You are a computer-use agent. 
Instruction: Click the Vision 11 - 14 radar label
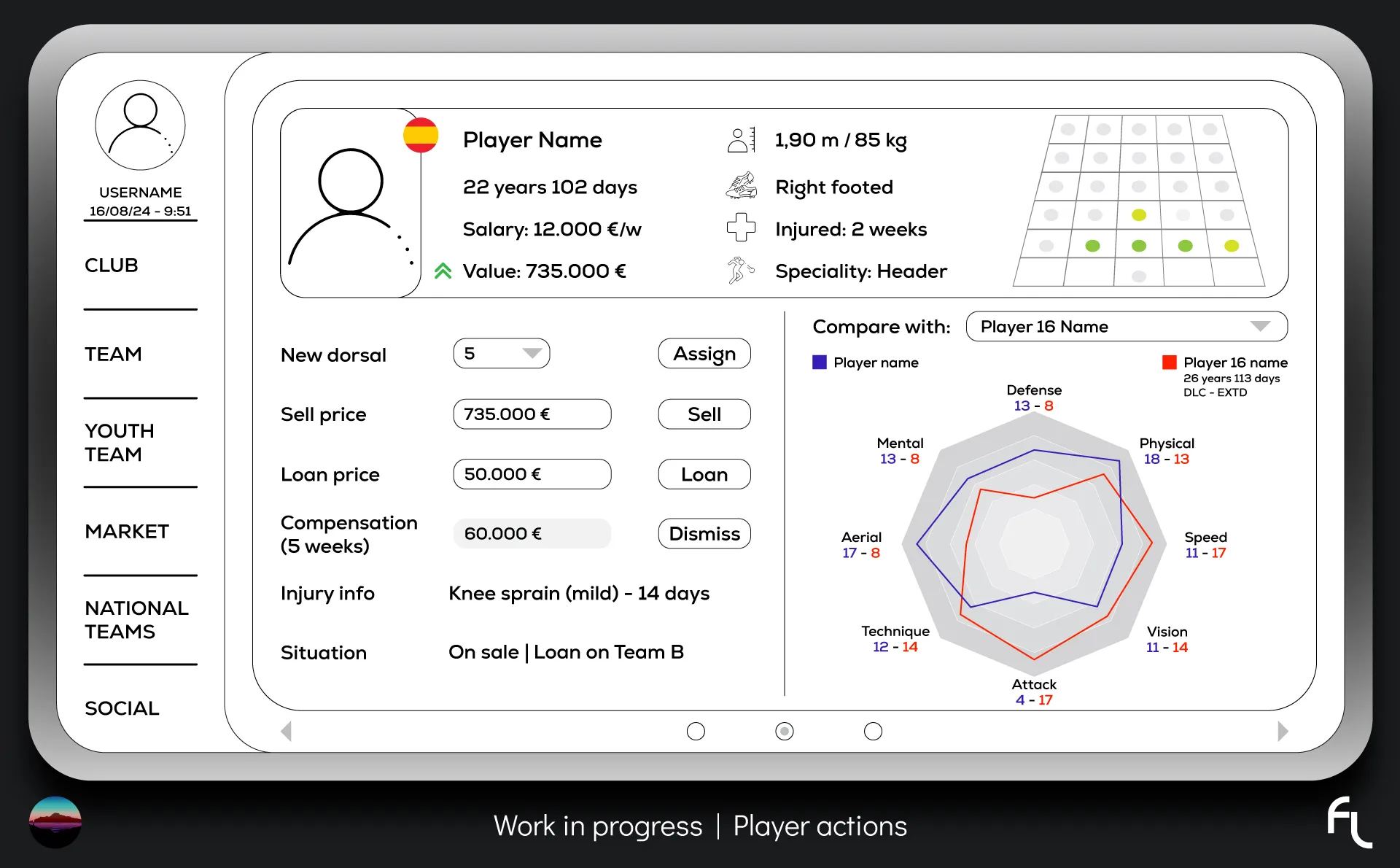tap(1167, 639)
